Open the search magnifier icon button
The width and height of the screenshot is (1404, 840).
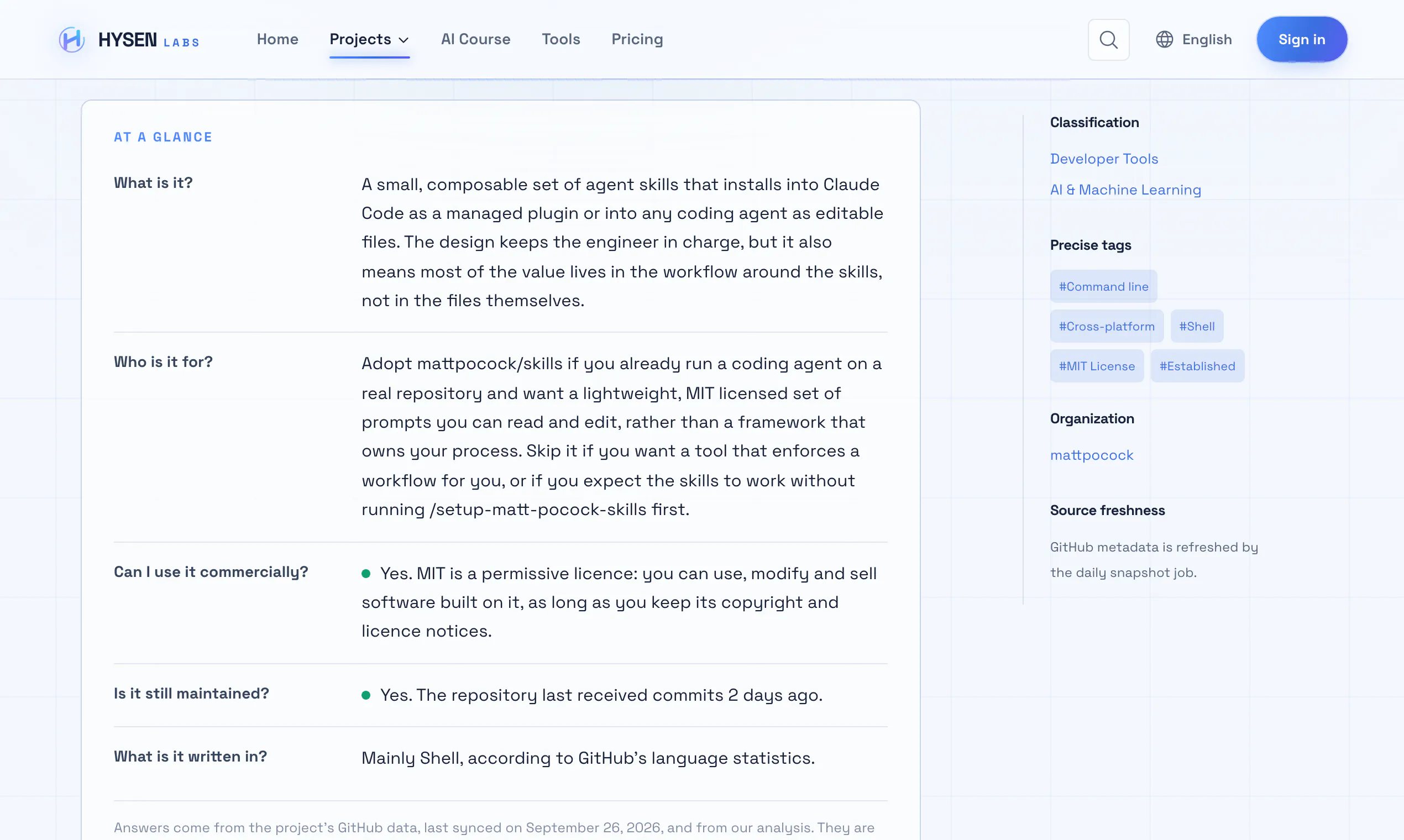click(1108, 40)
